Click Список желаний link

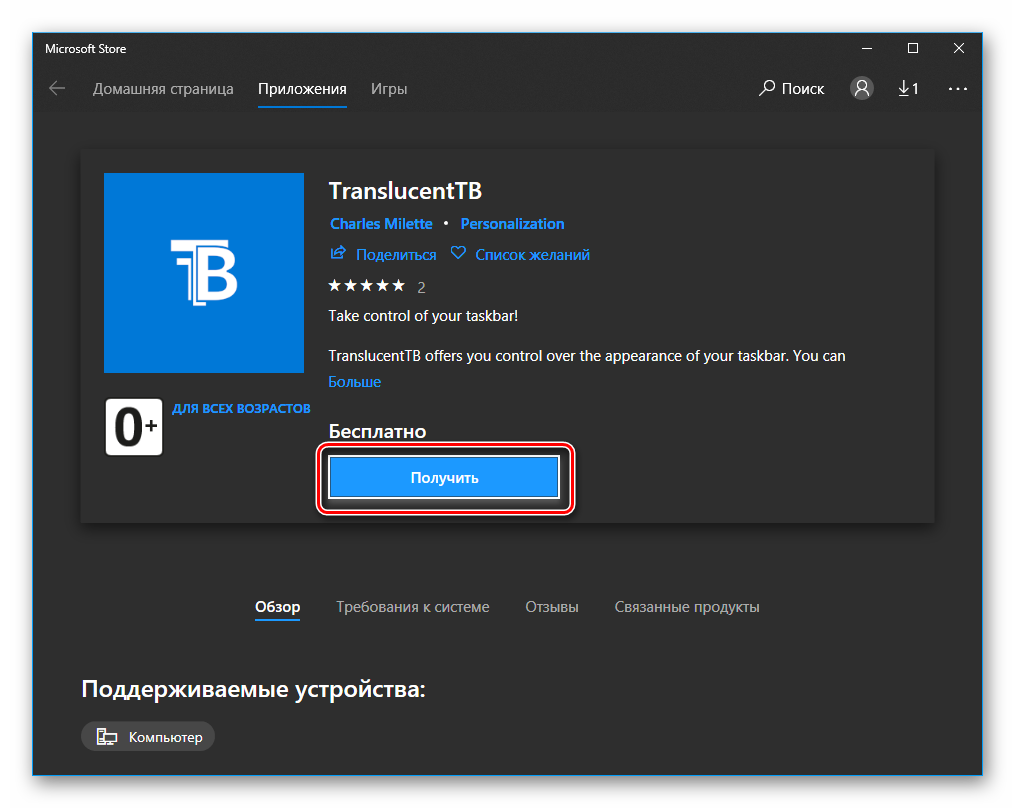tap(533, 255)
